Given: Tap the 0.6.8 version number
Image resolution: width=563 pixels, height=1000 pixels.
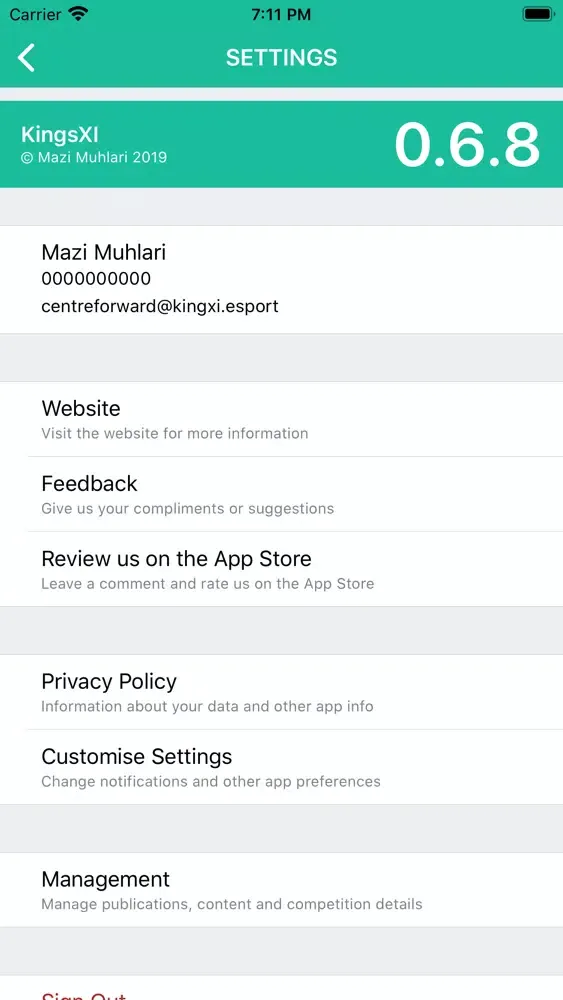Looking at the screenshot, I should point(467,145).
